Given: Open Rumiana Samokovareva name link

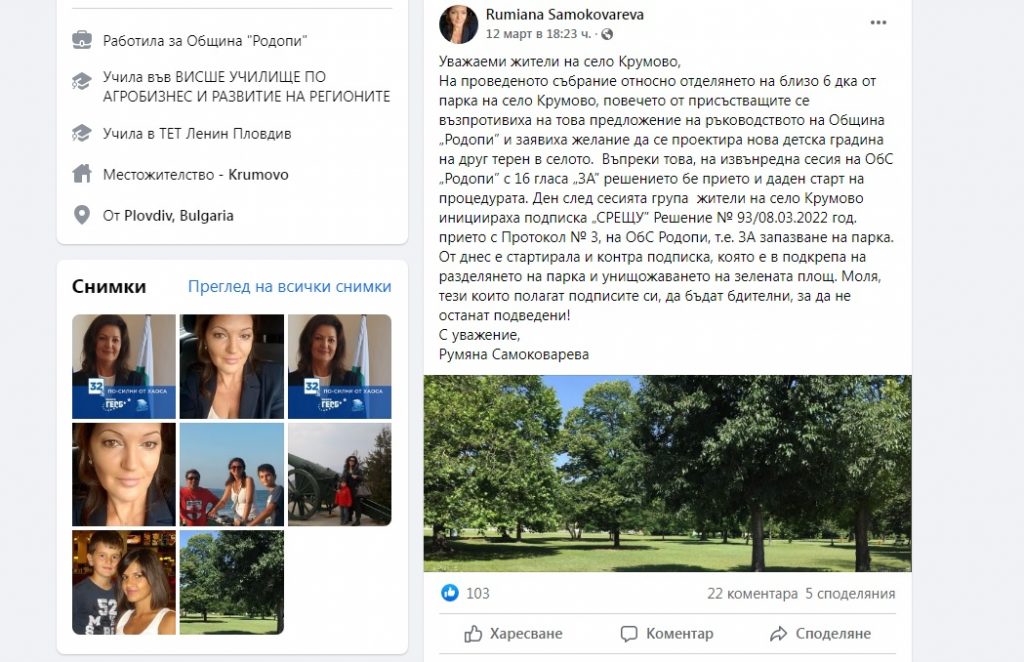Looking at the screenshot, I should click(x=565, y=14).
